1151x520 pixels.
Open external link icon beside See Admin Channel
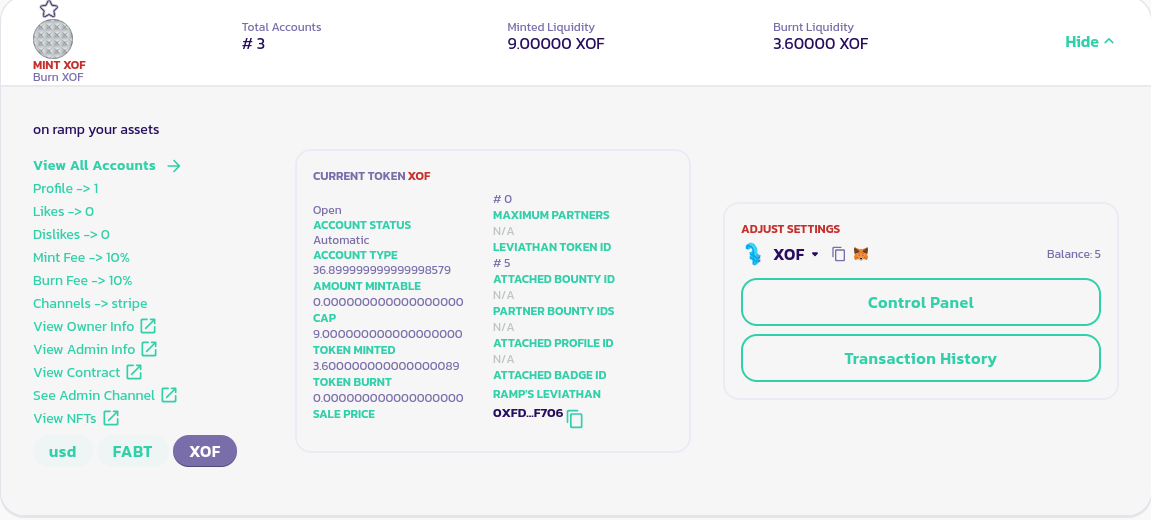pyautogui.click(x=169, y=395)
